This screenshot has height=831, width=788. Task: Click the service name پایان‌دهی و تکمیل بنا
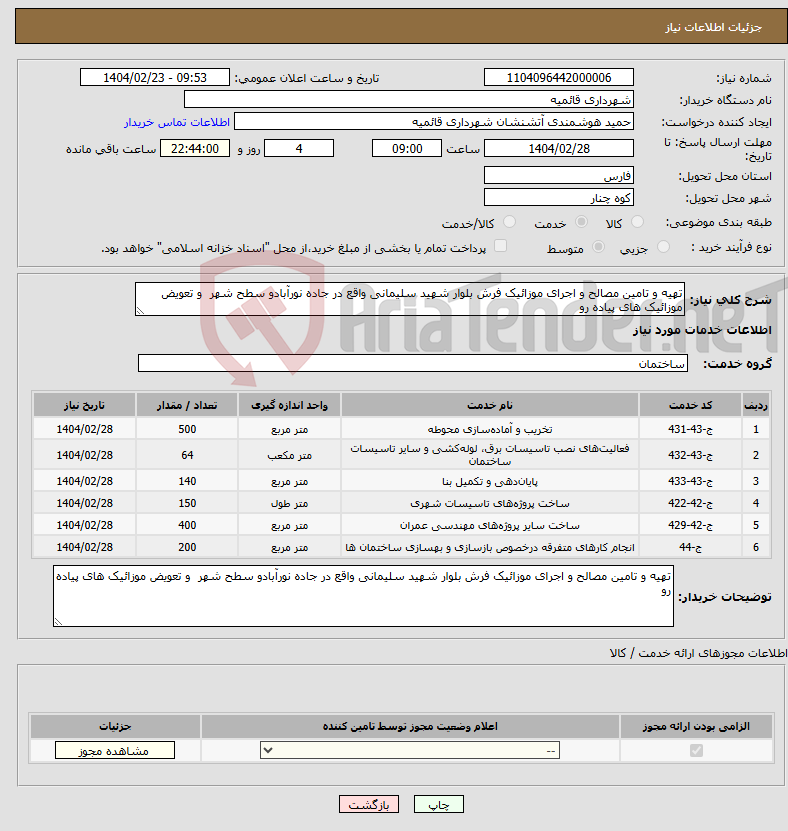coord(490,481)
